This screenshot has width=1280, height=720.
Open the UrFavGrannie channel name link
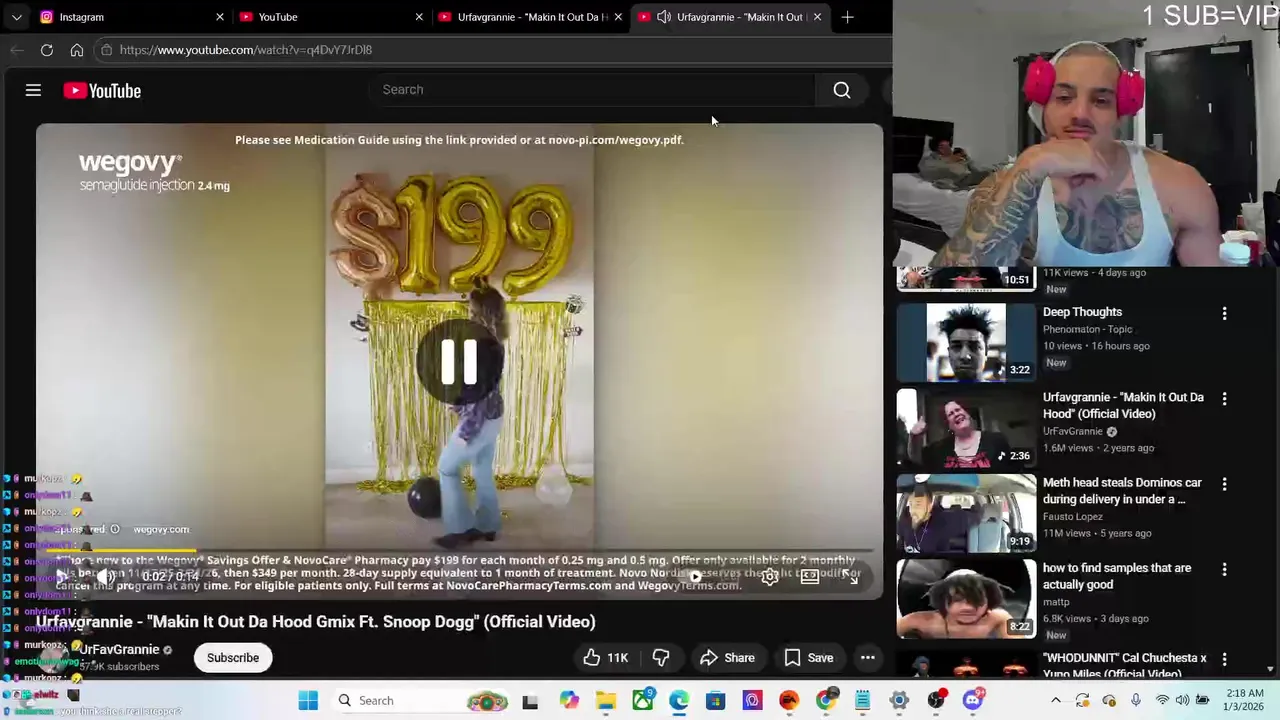click(x=120, y=650)
